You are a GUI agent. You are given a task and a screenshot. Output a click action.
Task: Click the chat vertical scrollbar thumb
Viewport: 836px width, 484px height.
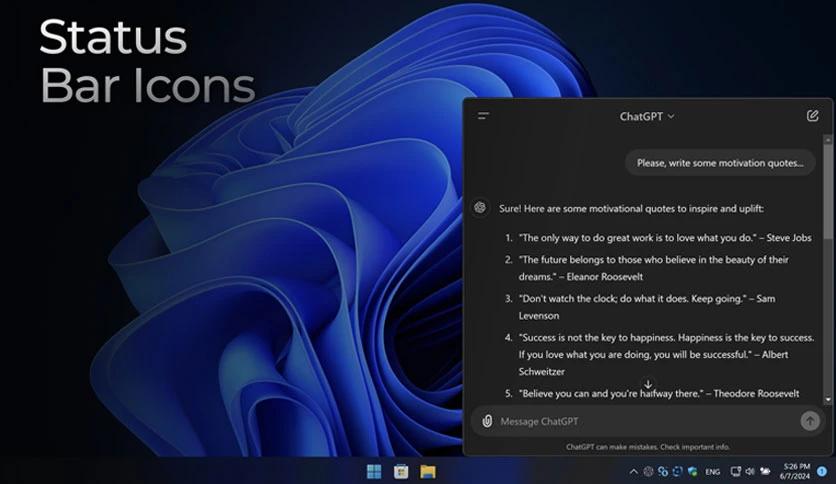point(827,192)
